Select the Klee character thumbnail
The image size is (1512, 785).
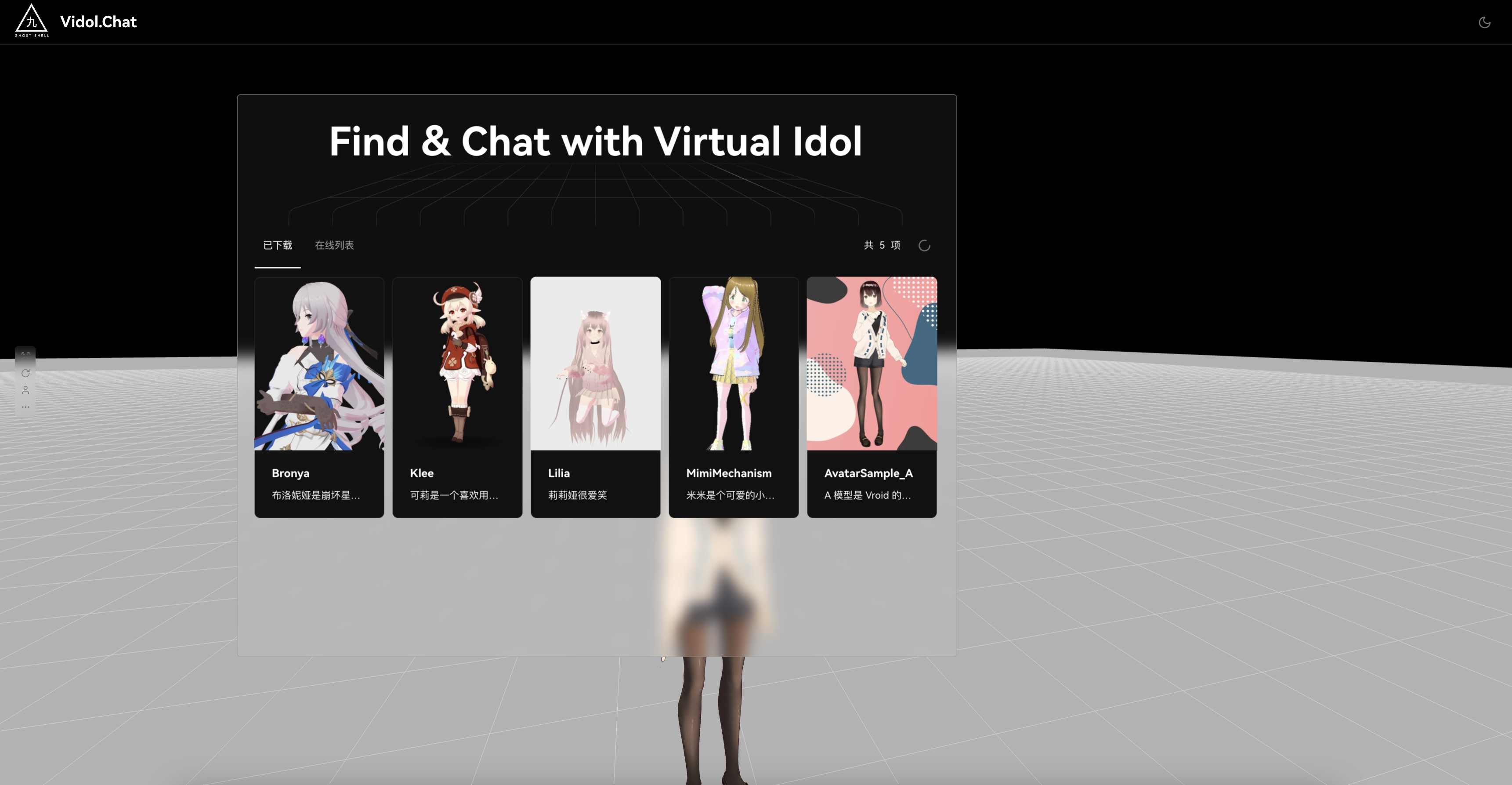[x=457, y=363]
